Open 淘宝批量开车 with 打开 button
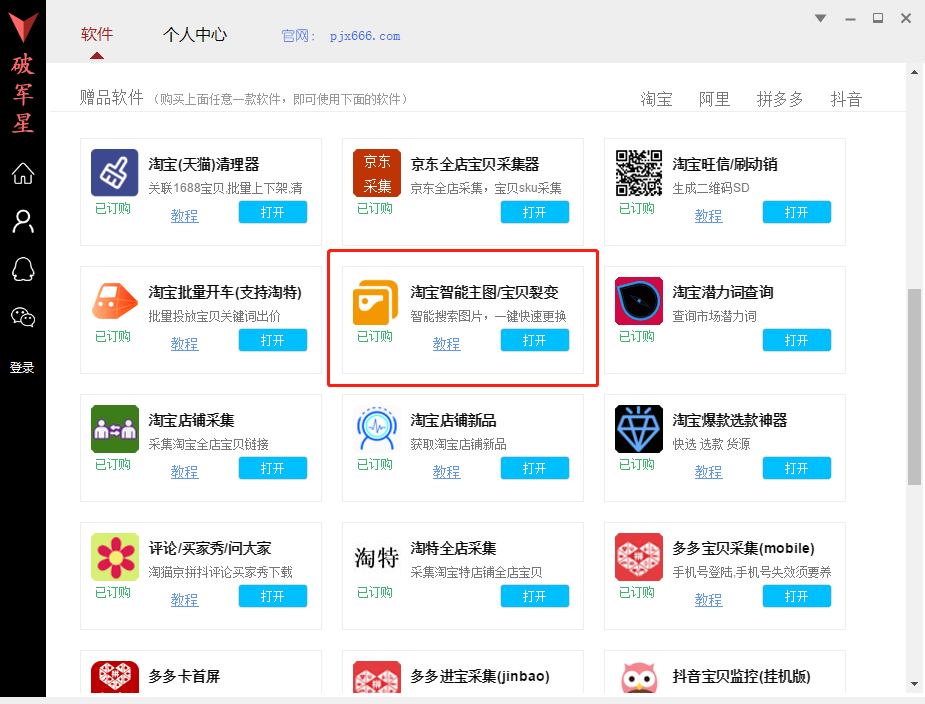 273,340
